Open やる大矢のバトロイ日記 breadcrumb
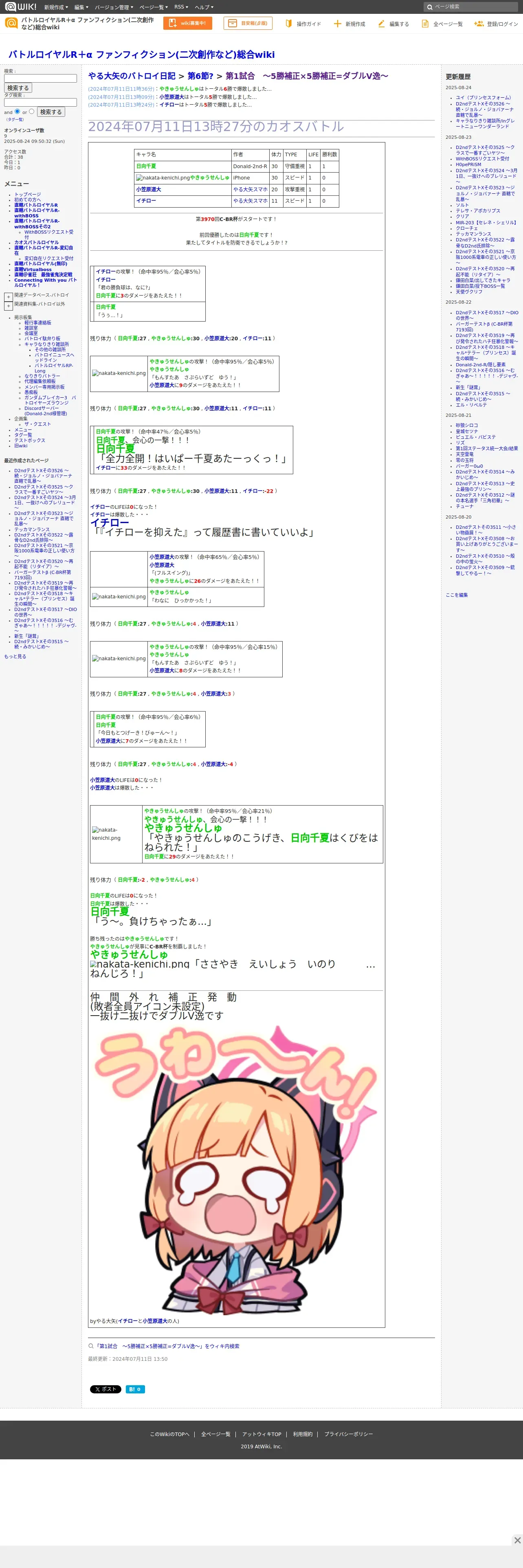Image resolution: width=523 pixels, height=1568 pixels. (x=132, y=76)
